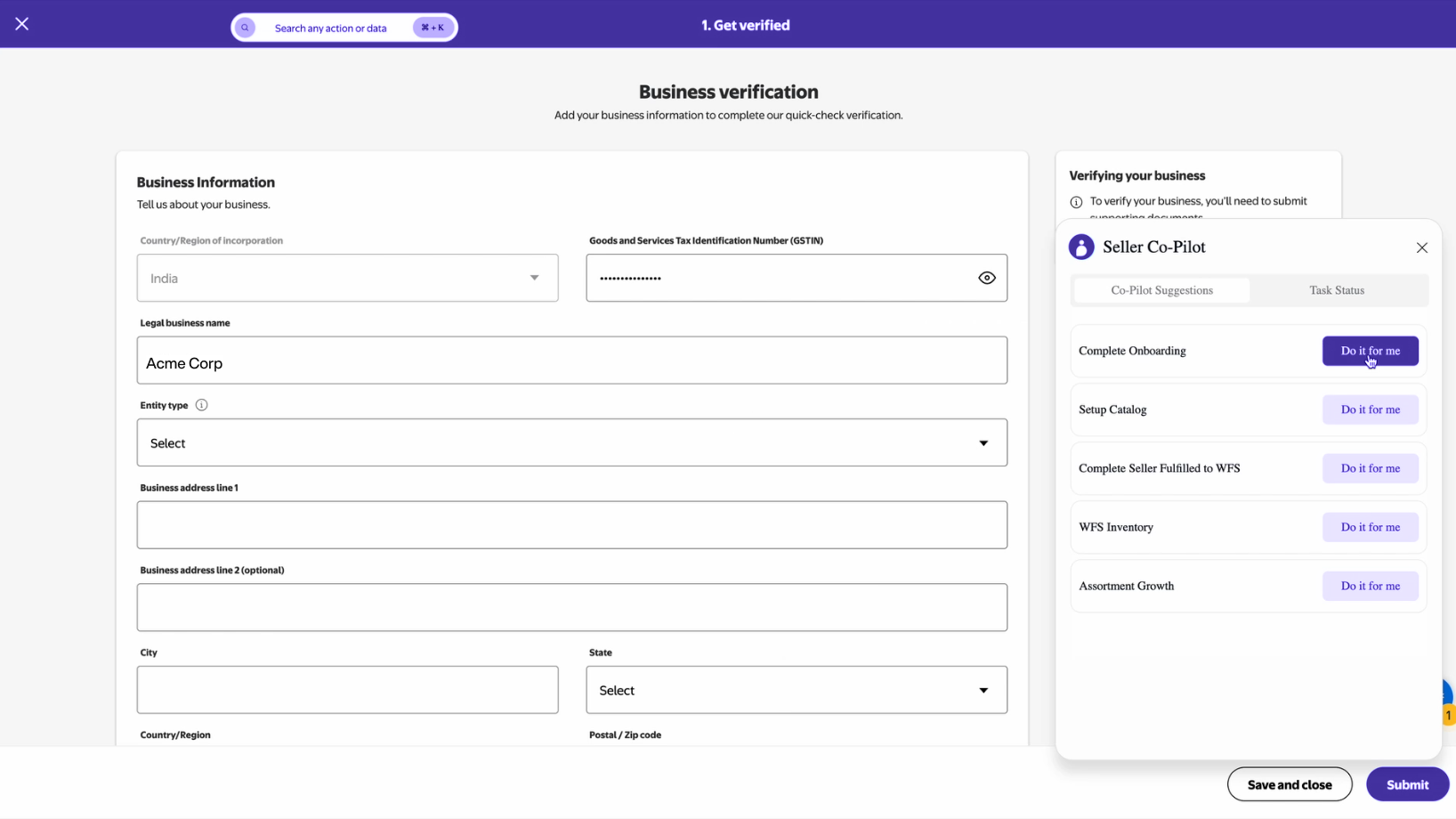Open the State dropdown
Viewport: 1456px width, 819px height.
pos(796,691)
